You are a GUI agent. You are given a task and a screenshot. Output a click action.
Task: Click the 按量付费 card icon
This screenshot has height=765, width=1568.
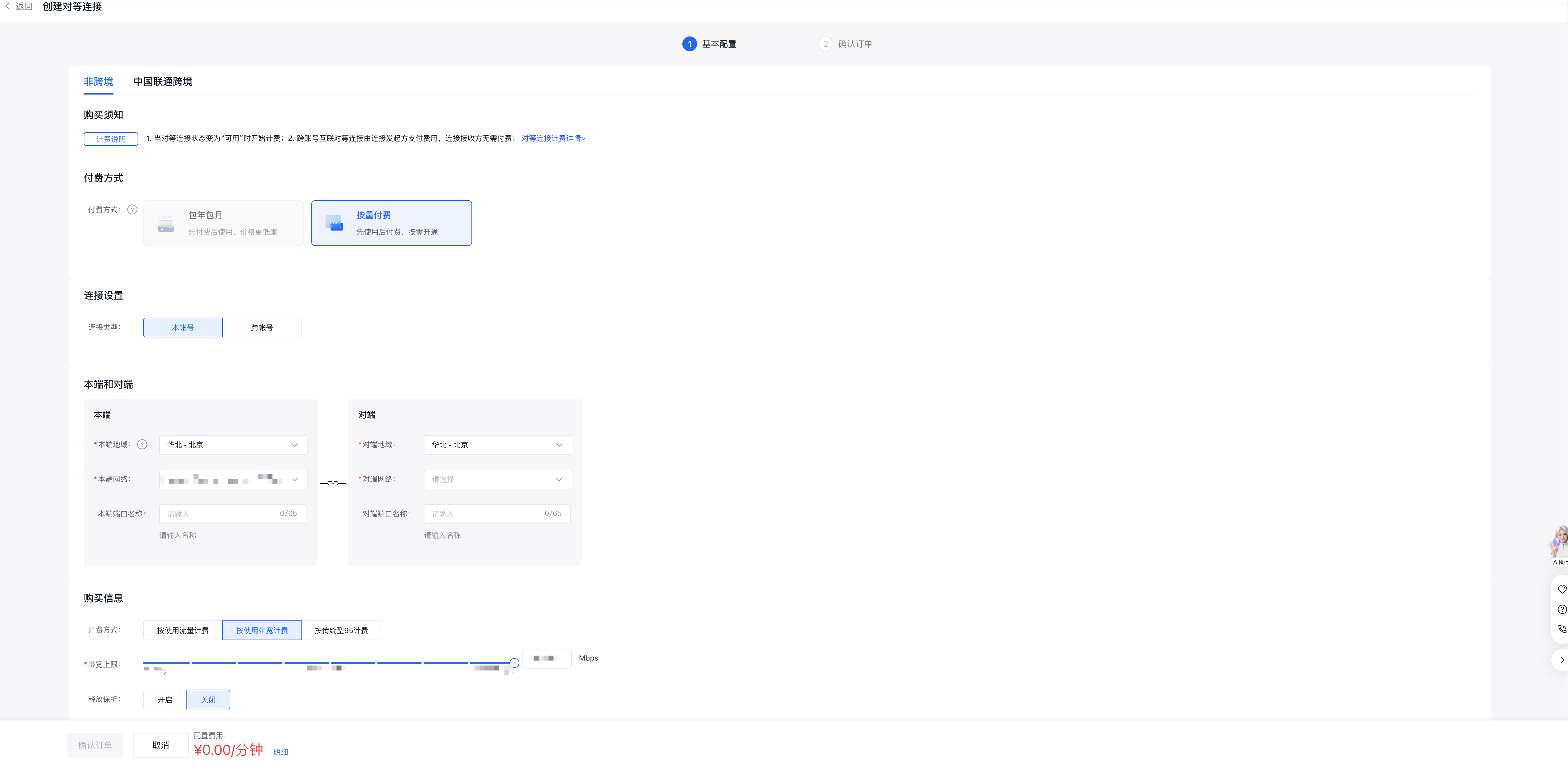click(334, 223)
